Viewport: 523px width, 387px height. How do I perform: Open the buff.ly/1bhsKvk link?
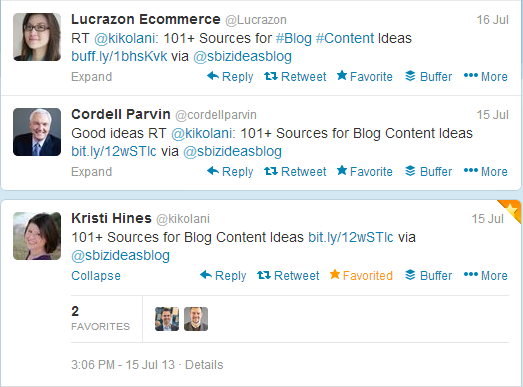coord(119,56)
